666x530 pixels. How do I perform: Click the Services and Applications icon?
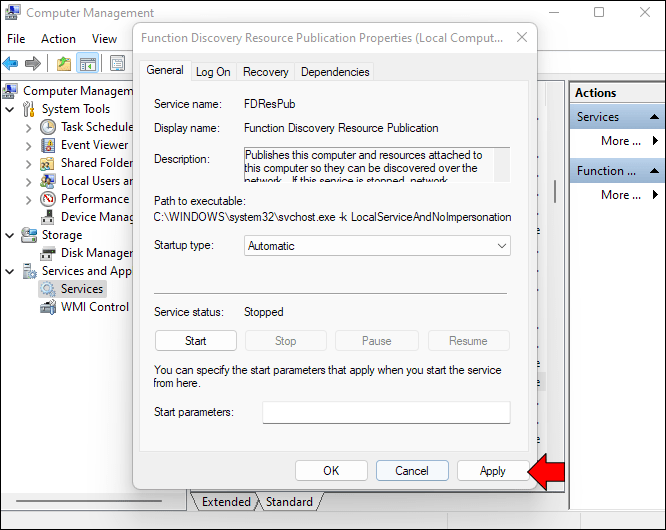click(x=29, y=271)
